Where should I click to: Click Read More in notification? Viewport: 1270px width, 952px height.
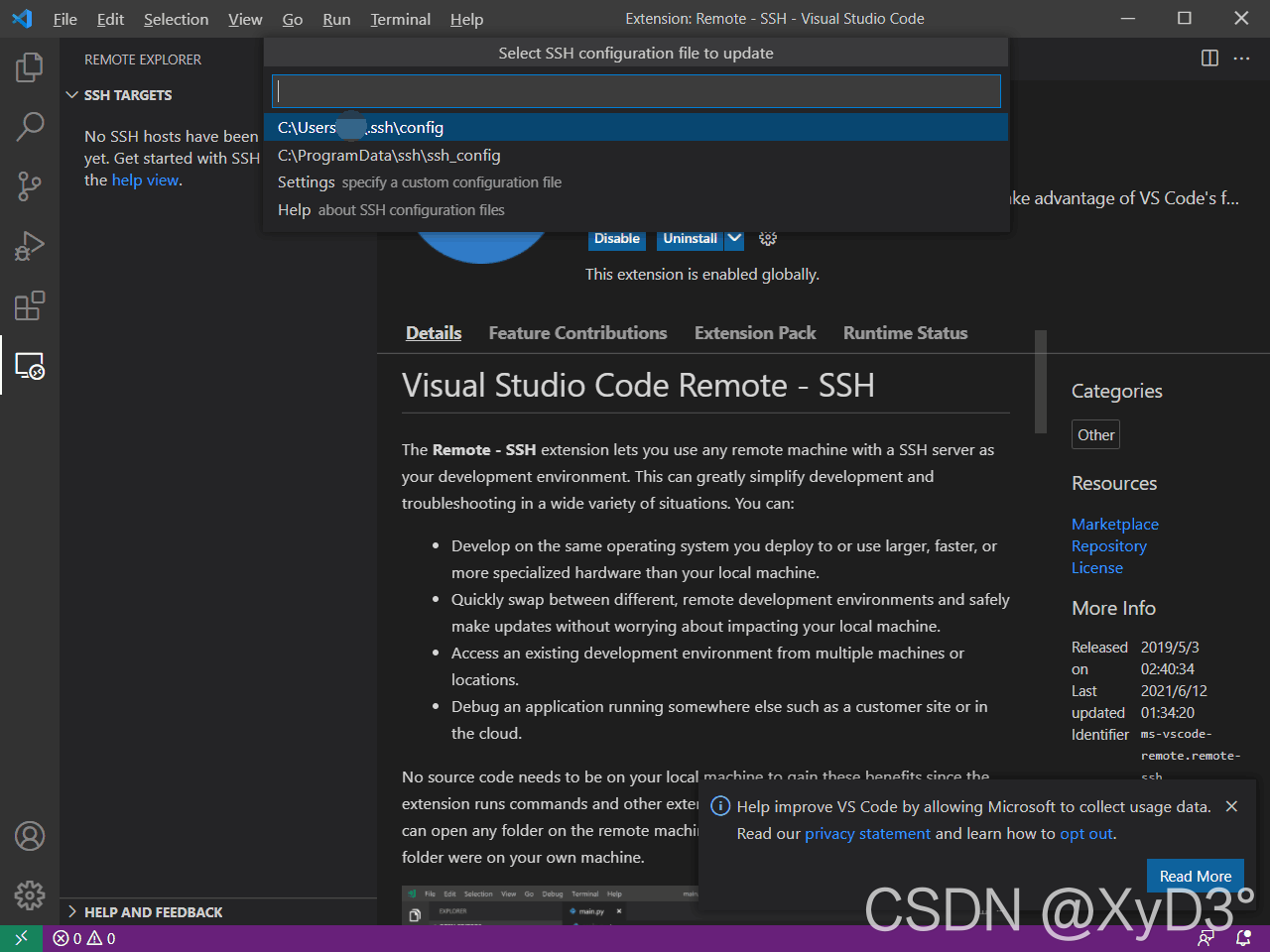point(1196,876)
